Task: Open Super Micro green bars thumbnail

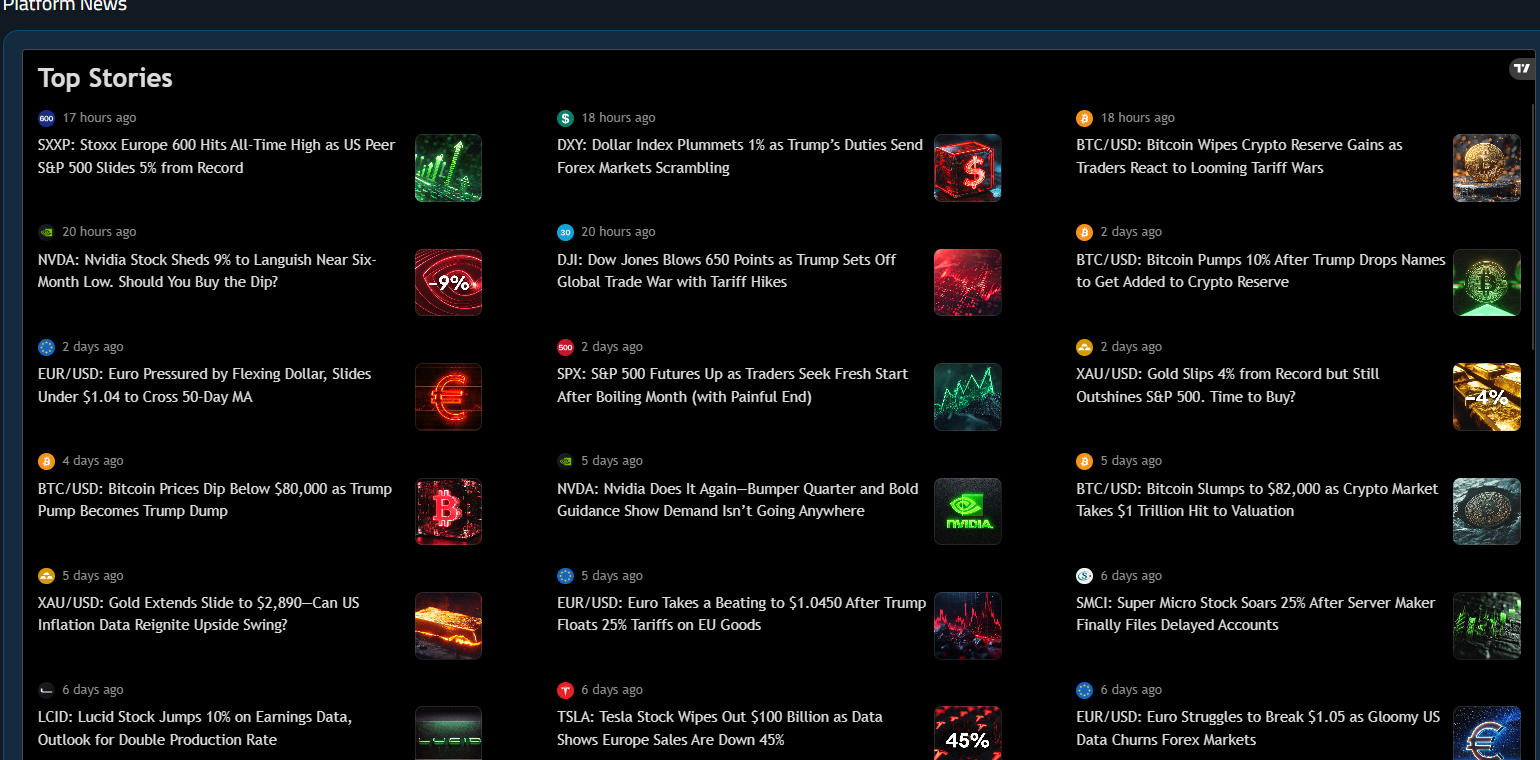Action: [x=1486, y=626]
